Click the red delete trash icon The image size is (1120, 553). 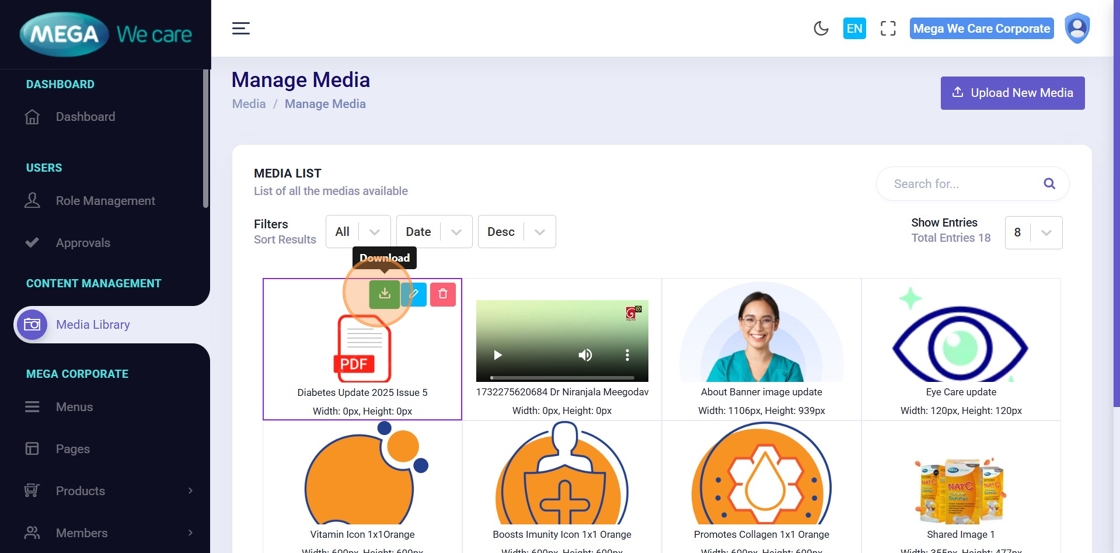(443, 294)
